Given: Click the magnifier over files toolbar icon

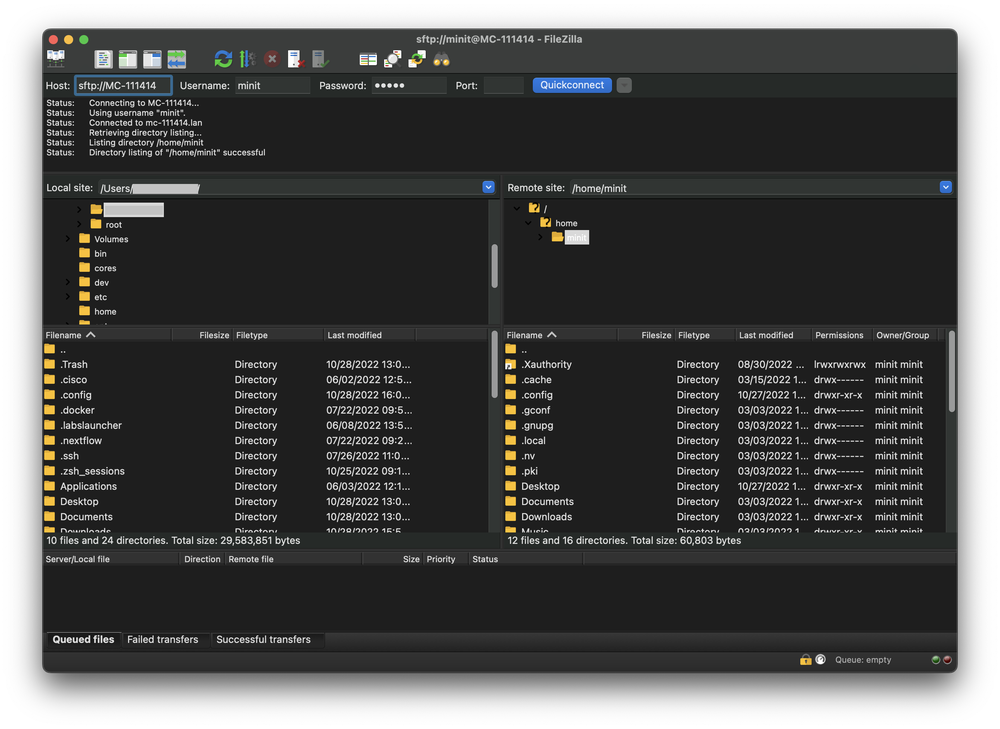Looking at the screenshot, I should (x=392, y=59).
